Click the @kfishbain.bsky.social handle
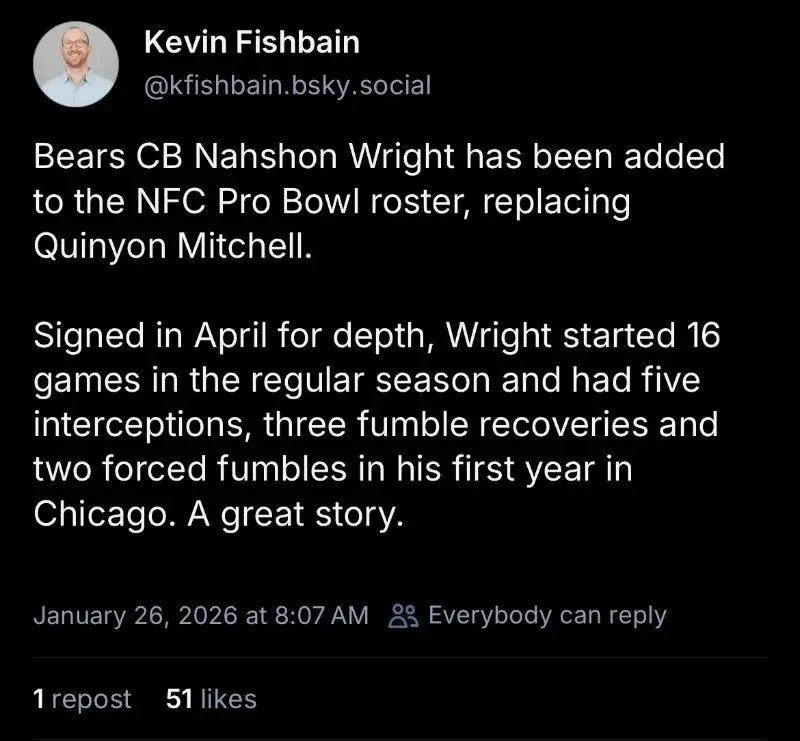This screenshot has width=800, height=741. (x=287, y=85)
